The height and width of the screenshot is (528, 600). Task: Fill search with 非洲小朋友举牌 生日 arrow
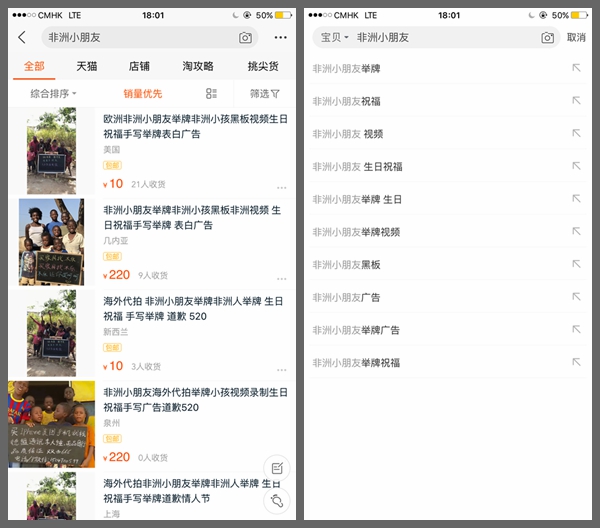click(576, 198)
